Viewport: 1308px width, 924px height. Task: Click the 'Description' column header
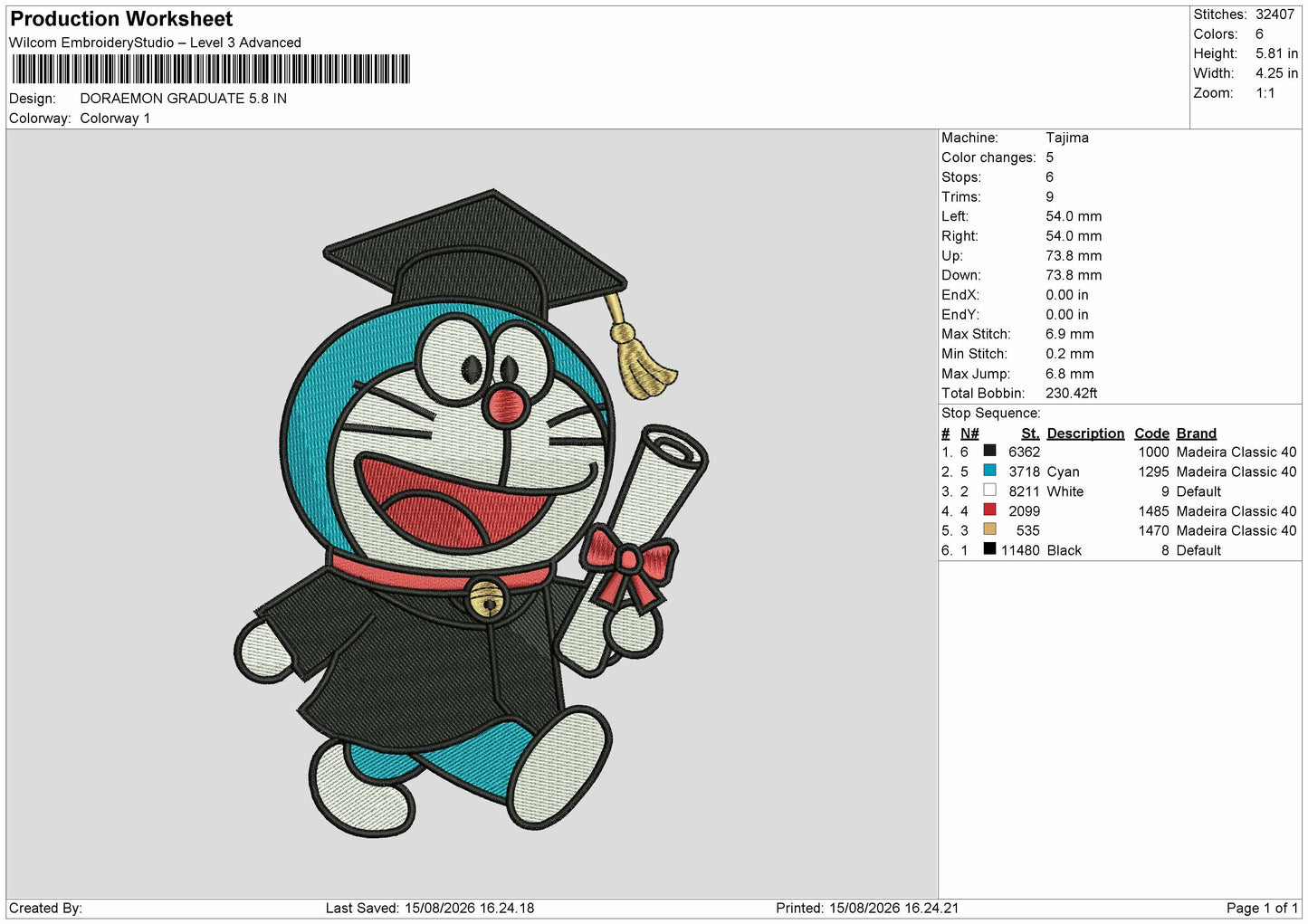1085,433
